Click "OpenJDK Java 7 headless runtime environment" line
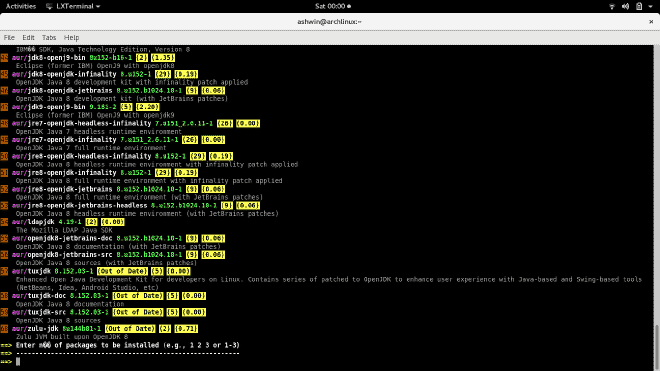This screenshot has width=660, height=371. 99,132
